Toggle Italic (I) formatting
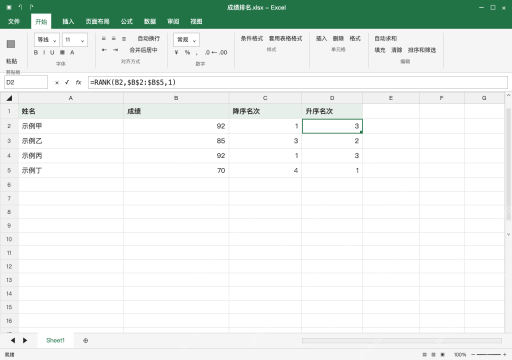Image resolution: width=512 pixels, height=360 pixels. coord(44,52)
